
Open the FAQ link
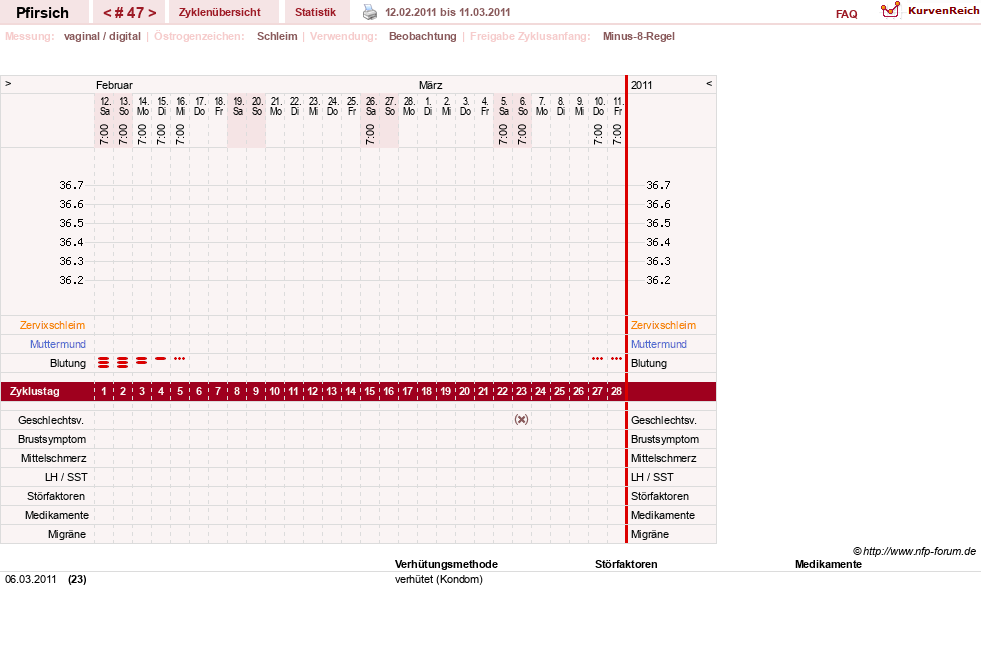point(846,14)
